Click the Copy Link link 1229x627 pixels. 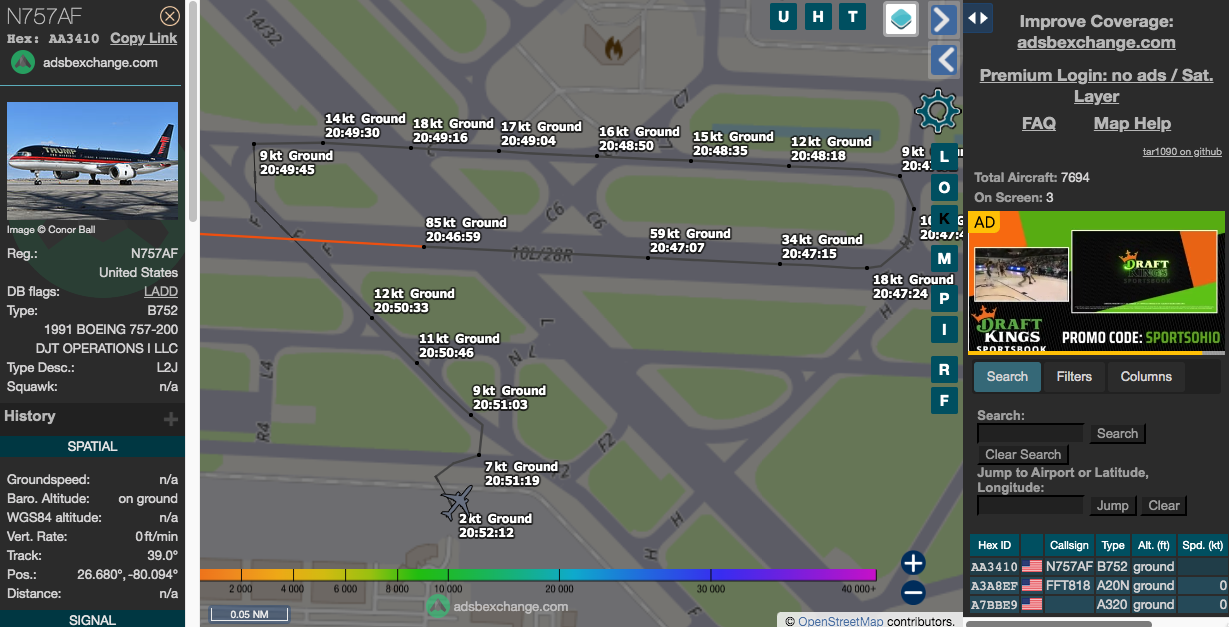click(143, 38)
